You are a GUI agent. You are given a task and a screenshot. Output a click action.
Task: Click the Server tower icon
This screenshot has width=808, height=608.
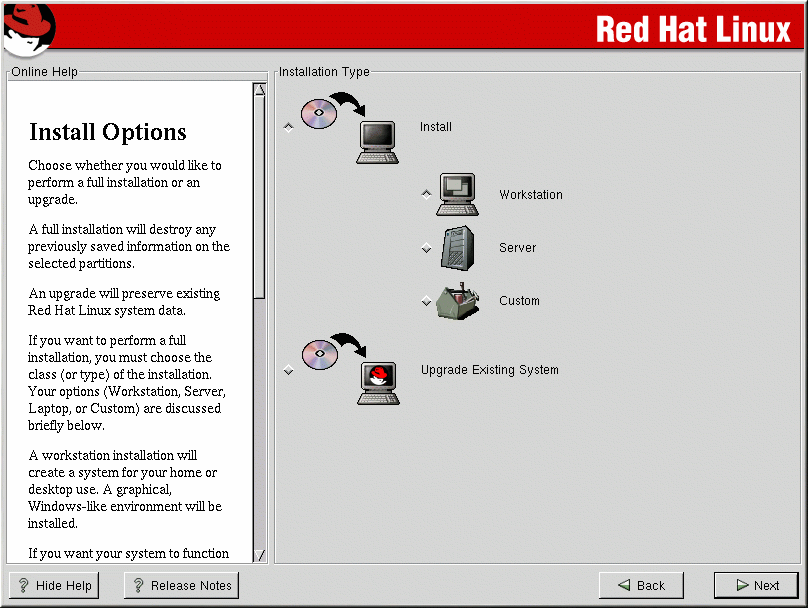(x=457, y=247)
